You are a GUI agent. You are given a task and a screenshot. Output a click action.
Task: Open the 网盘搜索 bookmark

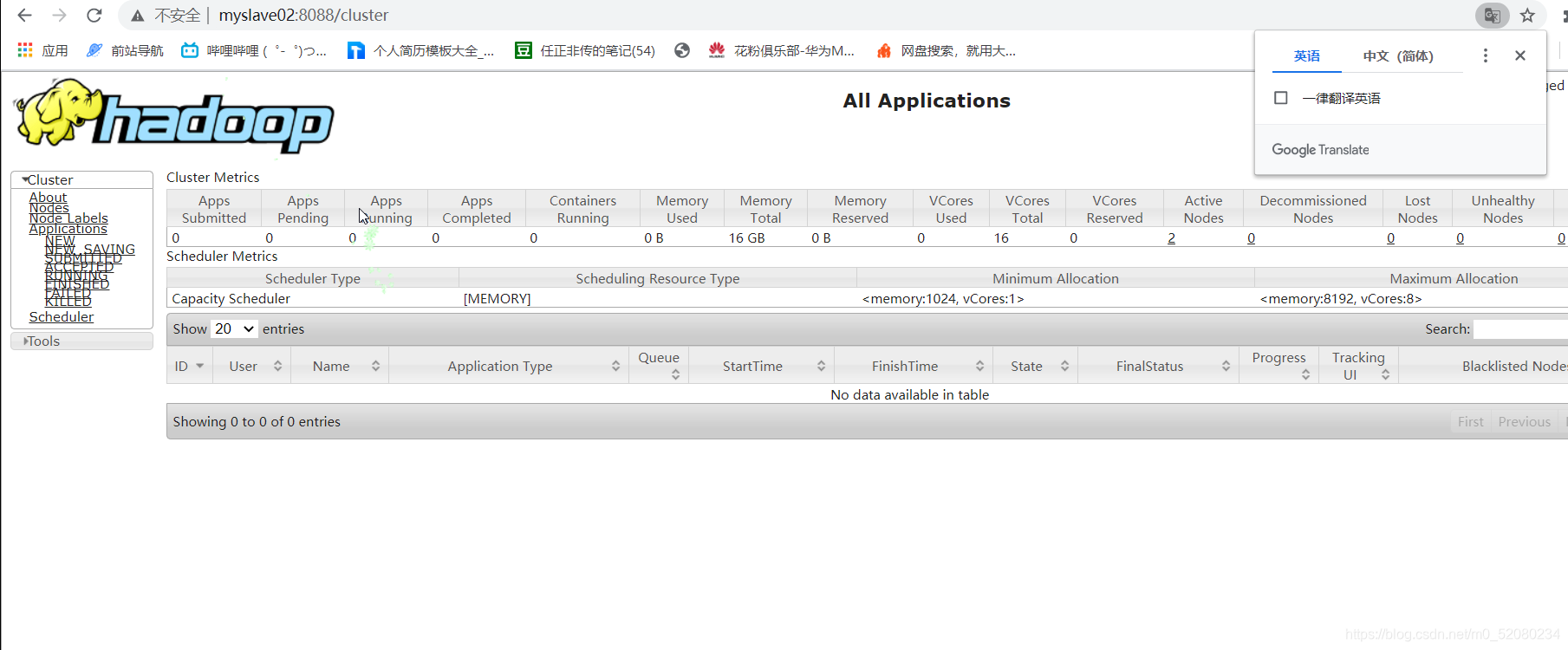(x=946, y=50)
